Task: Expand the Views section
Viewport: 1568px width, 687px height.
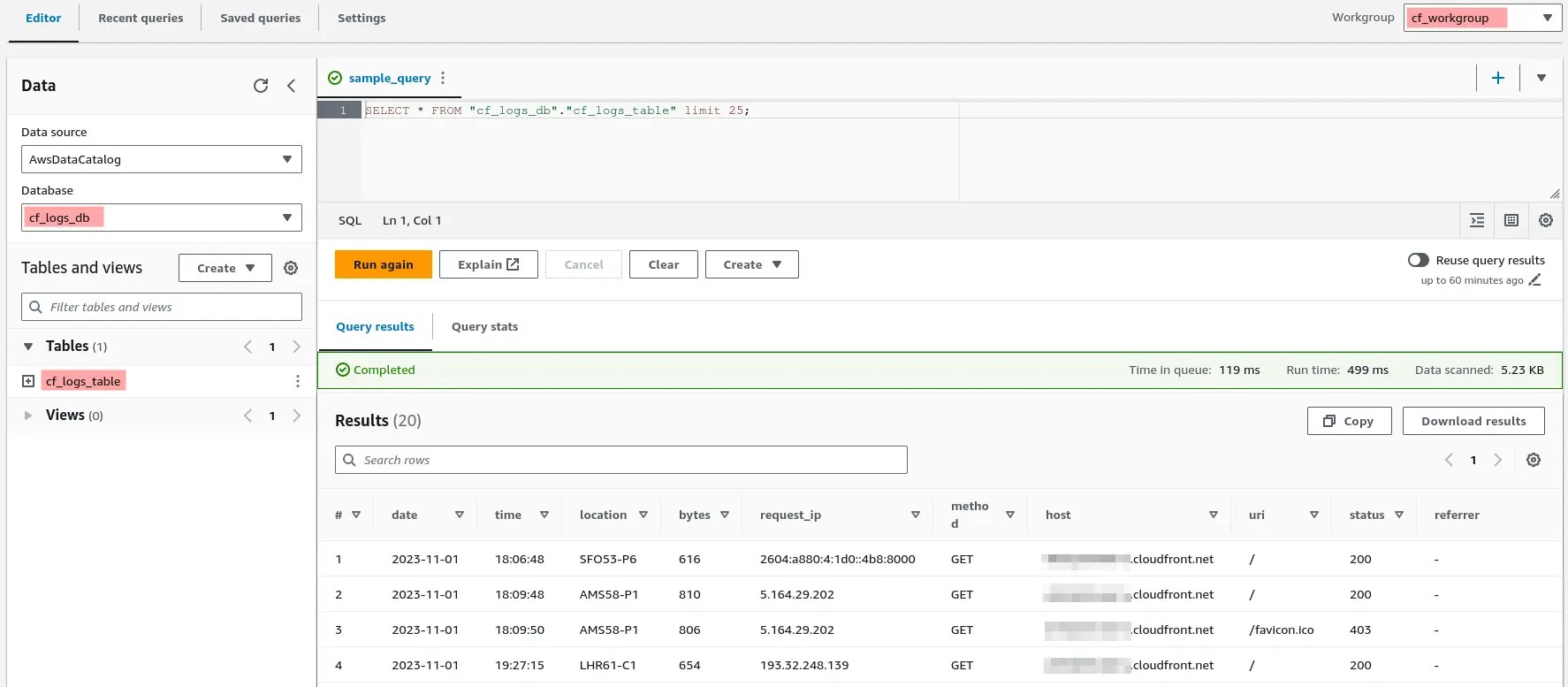Action: (28, 416)
